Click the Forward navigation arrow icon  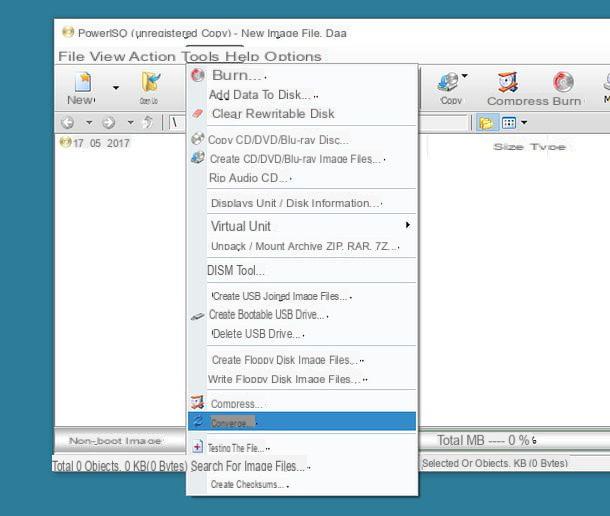point(109,123)
